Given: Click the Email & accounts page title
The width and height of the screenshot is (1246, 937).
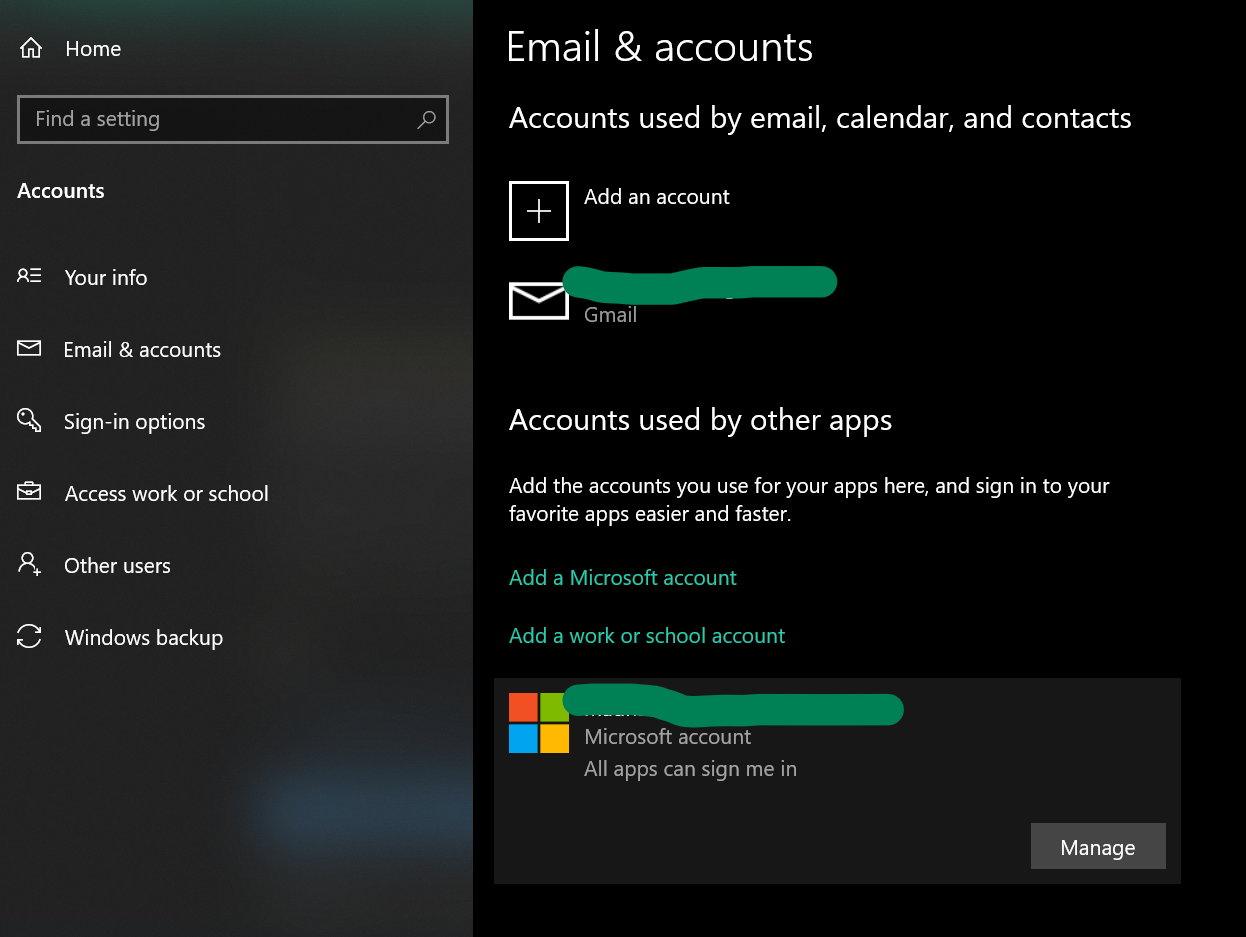Looking at the screenshot, I should 660,48.
